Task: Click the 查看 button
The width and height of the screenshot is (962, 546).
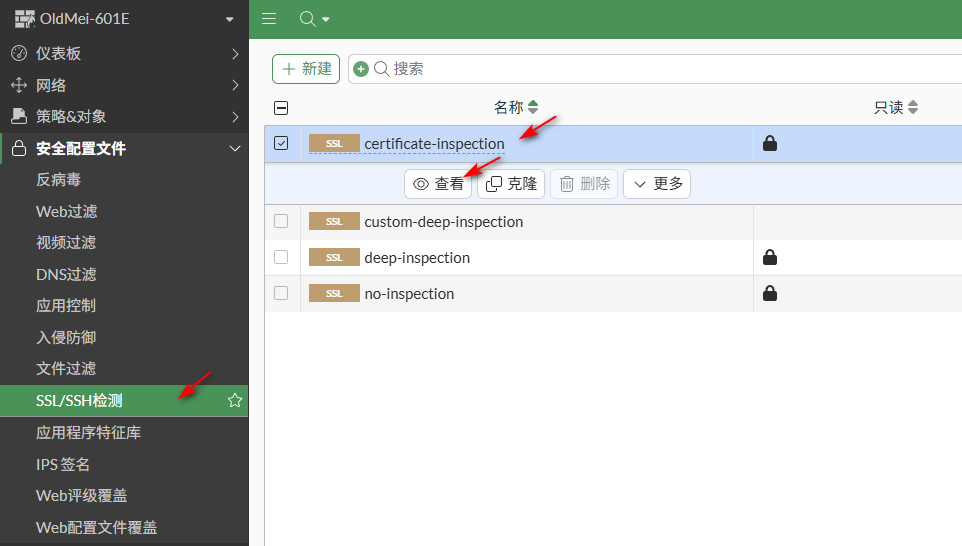Action: (x=438, y=184)
